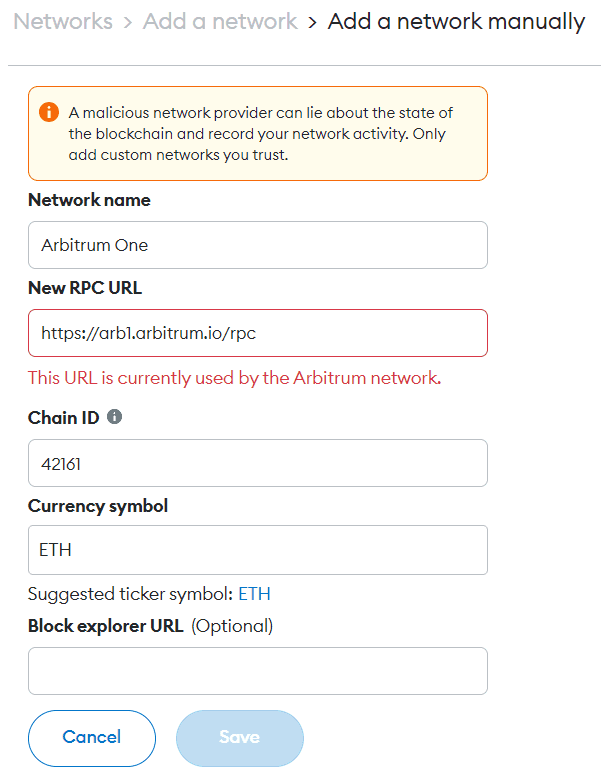Click into the New RPC URL field
The height and width of the screenshot is (778, 601).
tap(257, 333)
